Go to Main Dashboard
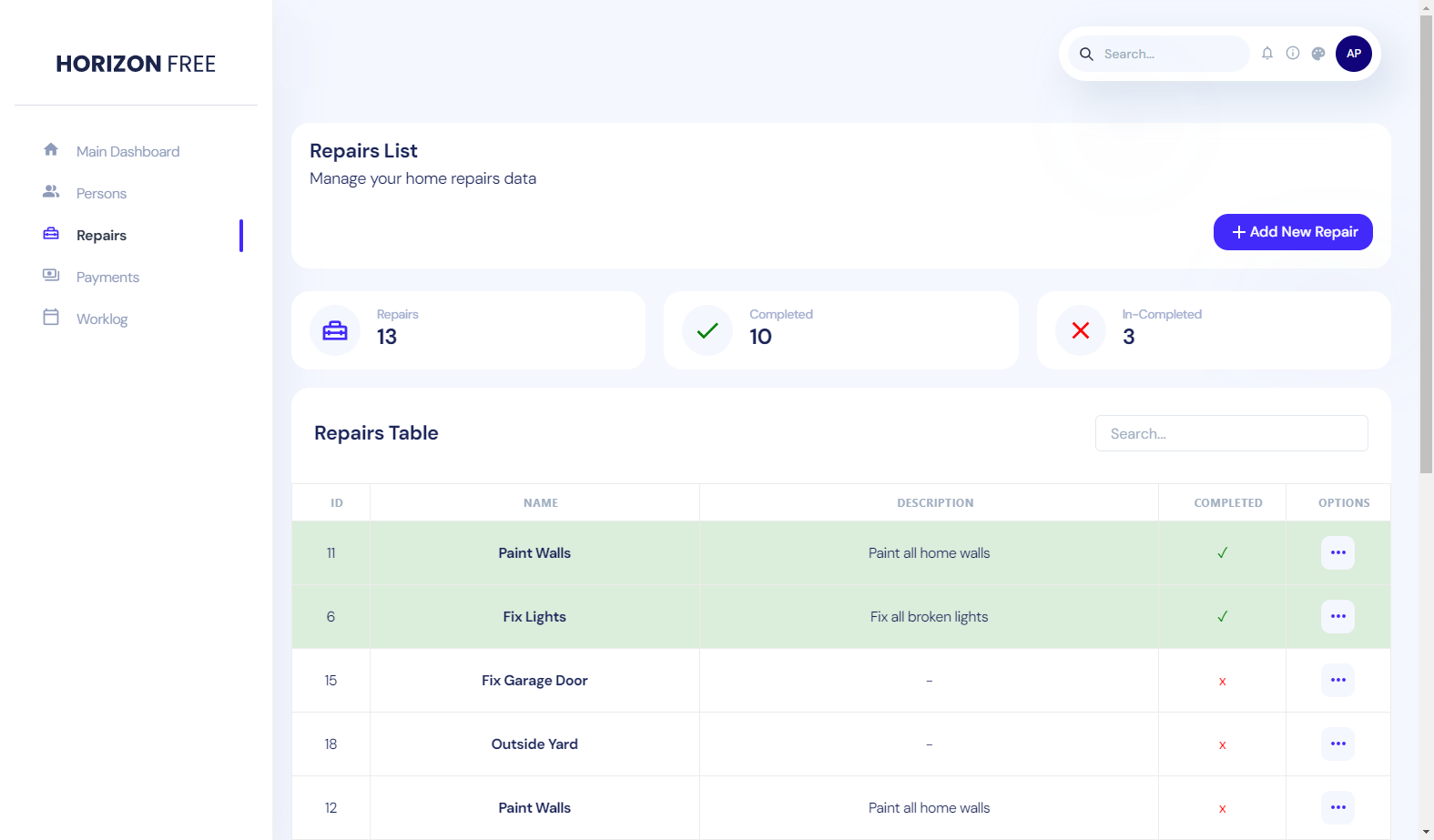This screenshot has width=1434, height=840. 127,151
